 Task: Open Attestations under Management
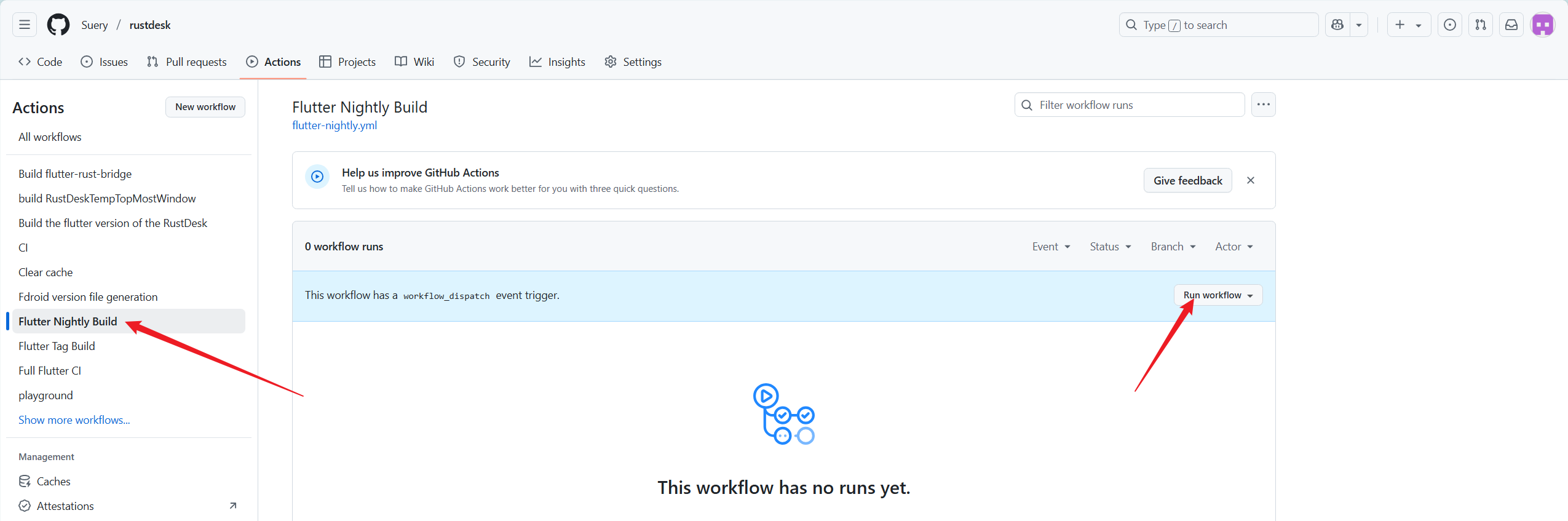coord(129,506)
